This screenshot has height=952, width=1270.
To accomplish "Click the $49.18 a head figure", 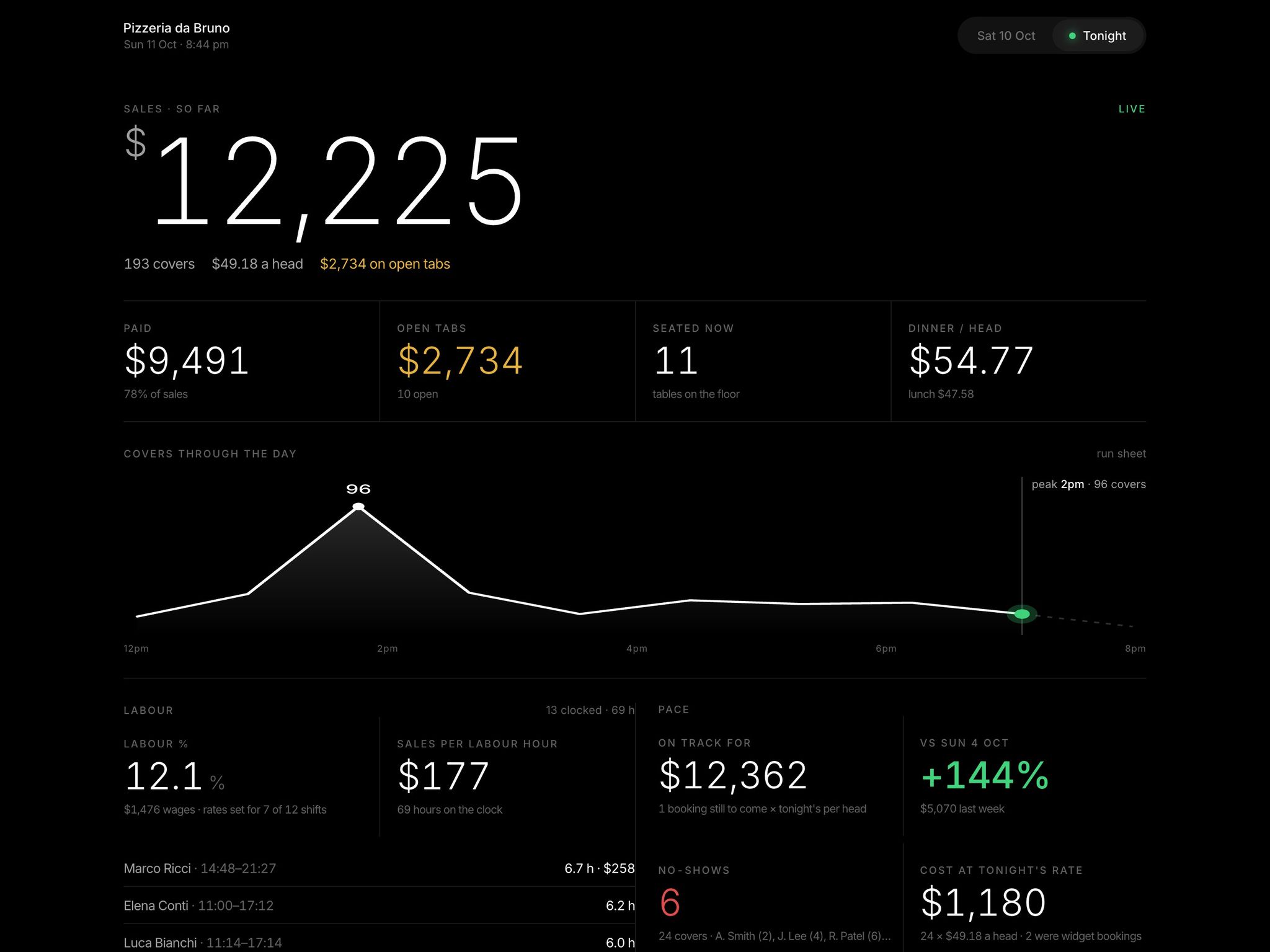I will tap(257, 264).
